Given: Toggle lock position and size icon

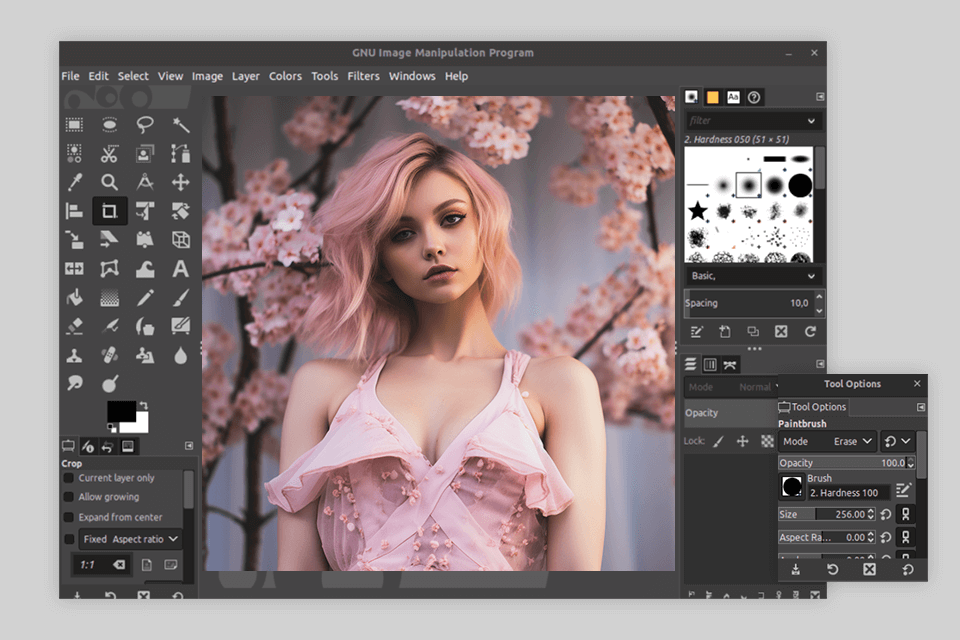Looking at the screenshot, I should [743, 441].
